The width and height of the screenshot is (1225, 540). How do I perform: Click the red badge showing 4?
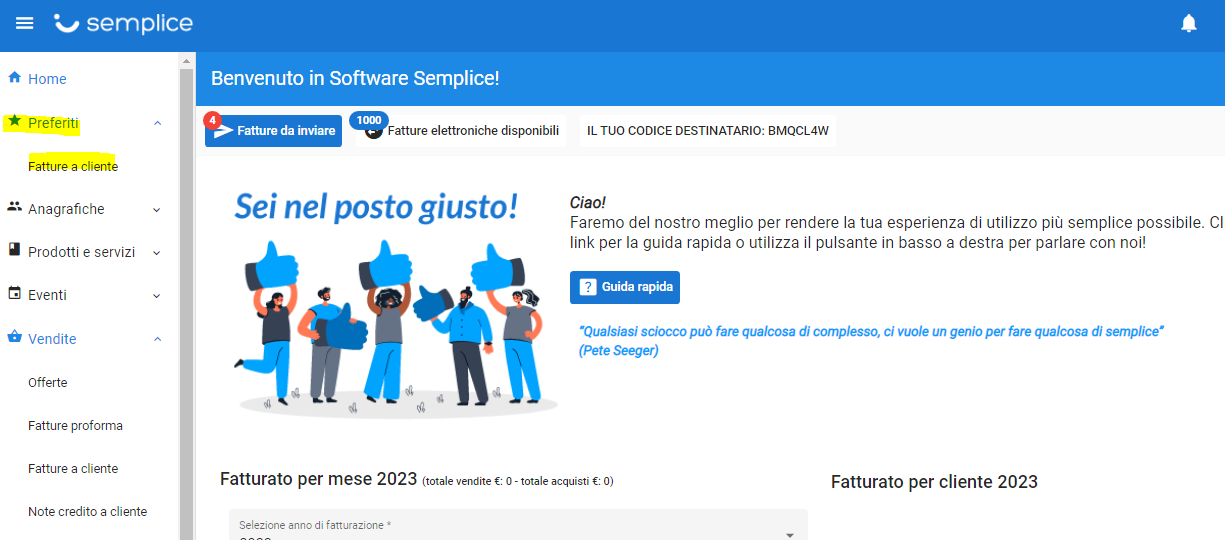click(x=212, y=119)
